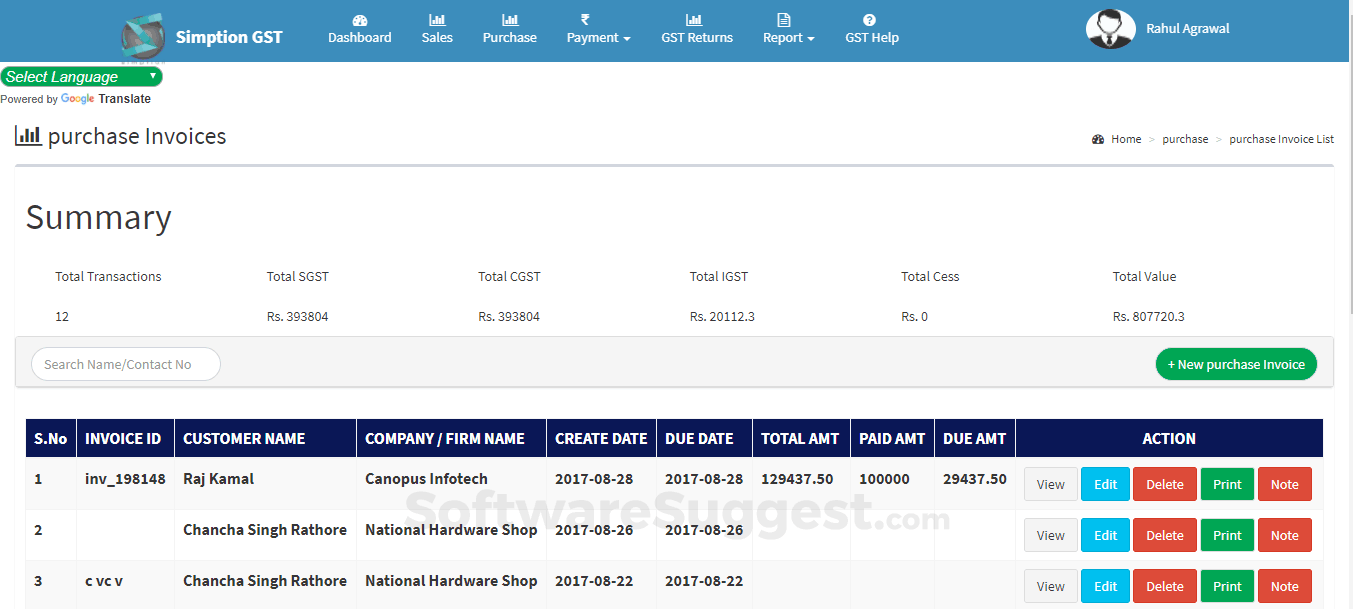Click the New purchase Invoice button
Image resolution: width=1353 pixels, height=609 pixels.
(x=1236, y=364)
